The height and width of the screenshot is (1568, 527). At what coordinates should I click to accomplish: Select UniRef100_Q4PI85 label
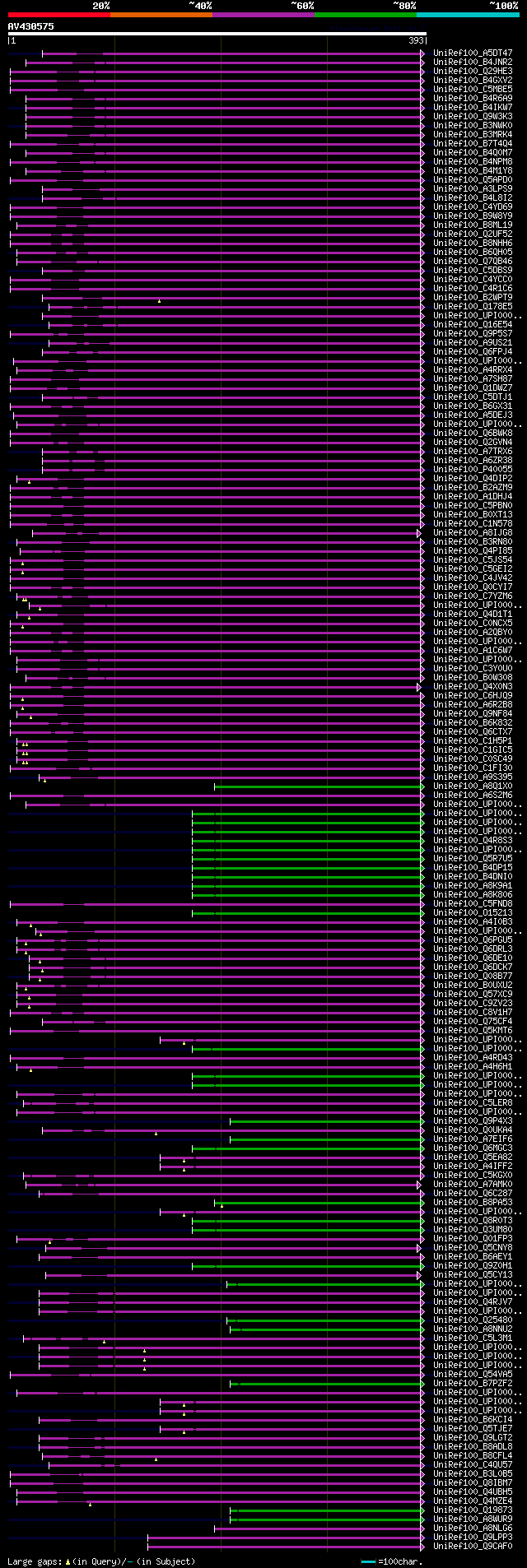click(x=473, y=551)
